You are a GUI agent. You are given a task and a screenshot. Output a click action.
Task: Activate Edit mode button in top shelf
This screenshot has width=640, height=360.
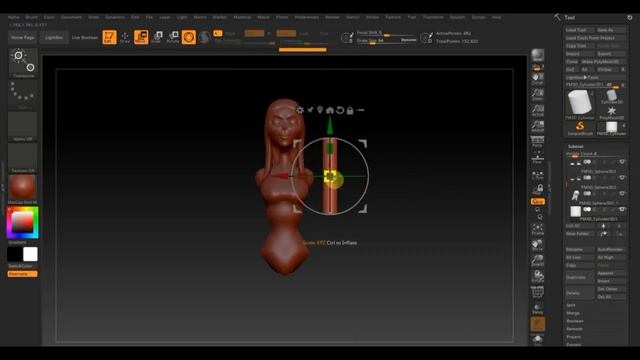[109, 37]
